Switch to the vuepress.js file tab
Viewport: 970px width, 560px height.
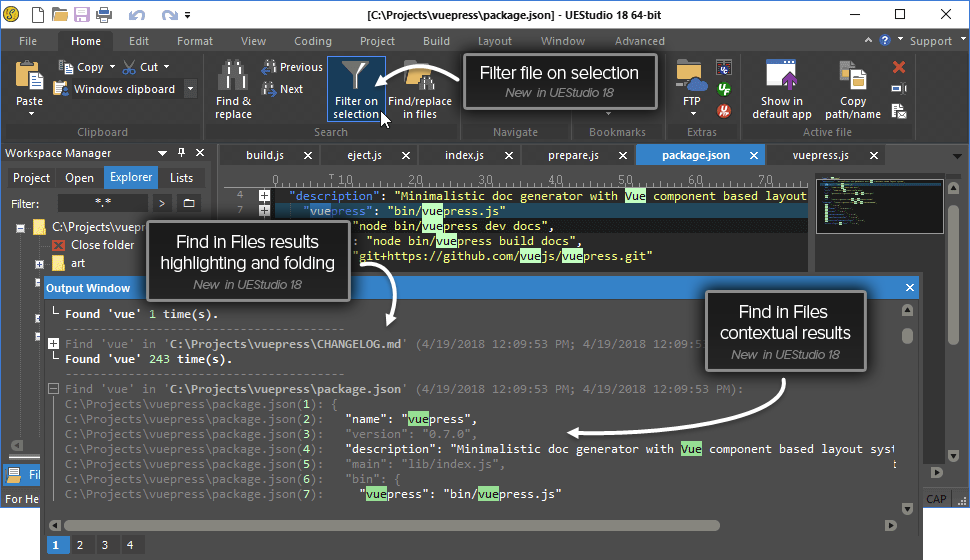(x=820, y=155)
